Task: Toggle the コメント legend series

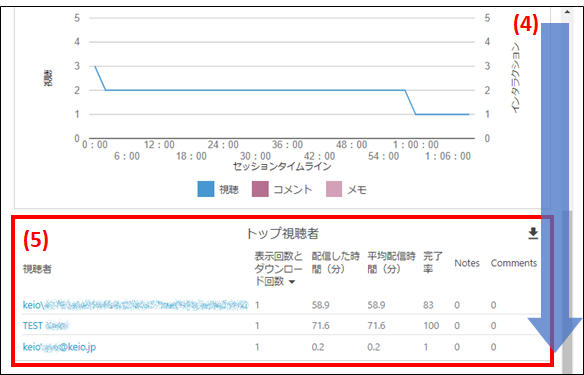Action: (x=282, y=189)
